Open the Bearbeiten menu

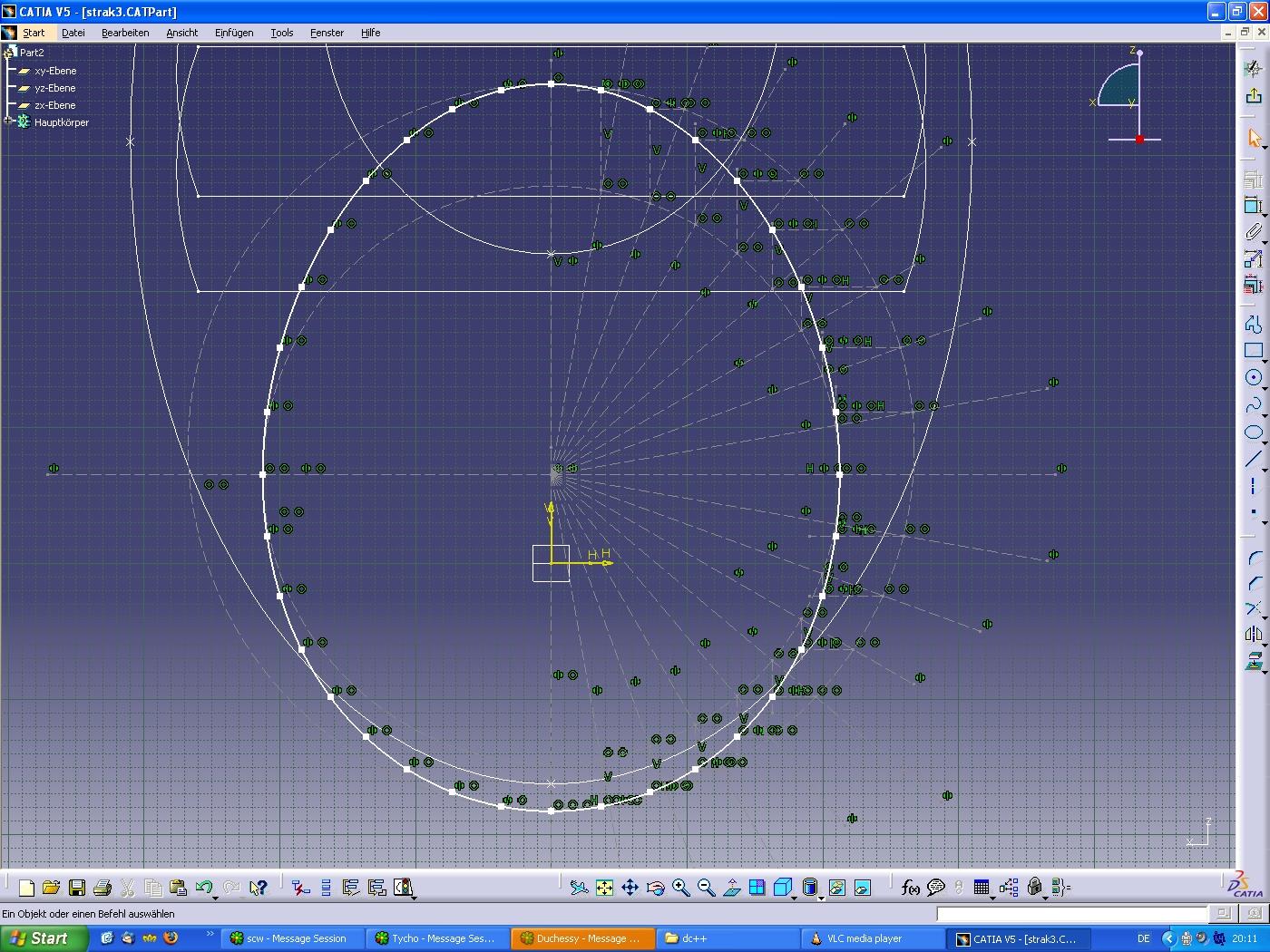tap(125, 33)
